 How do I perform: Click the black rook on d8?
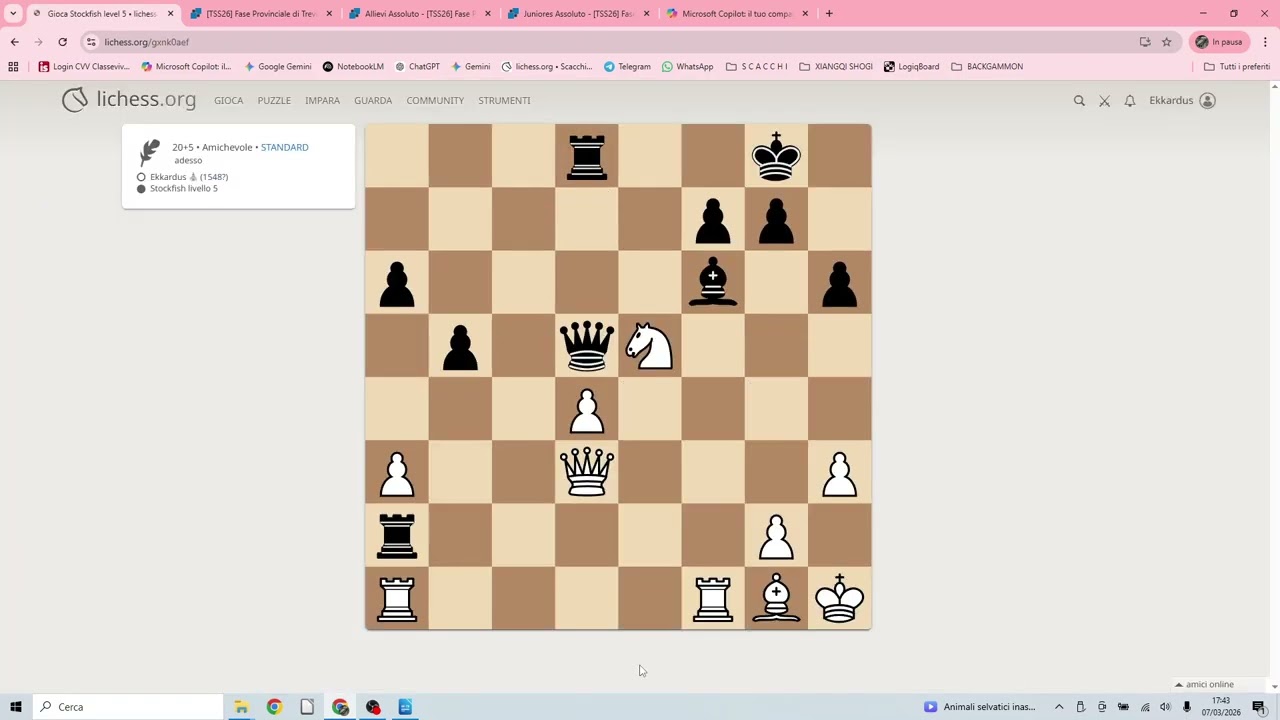[587, 157]
